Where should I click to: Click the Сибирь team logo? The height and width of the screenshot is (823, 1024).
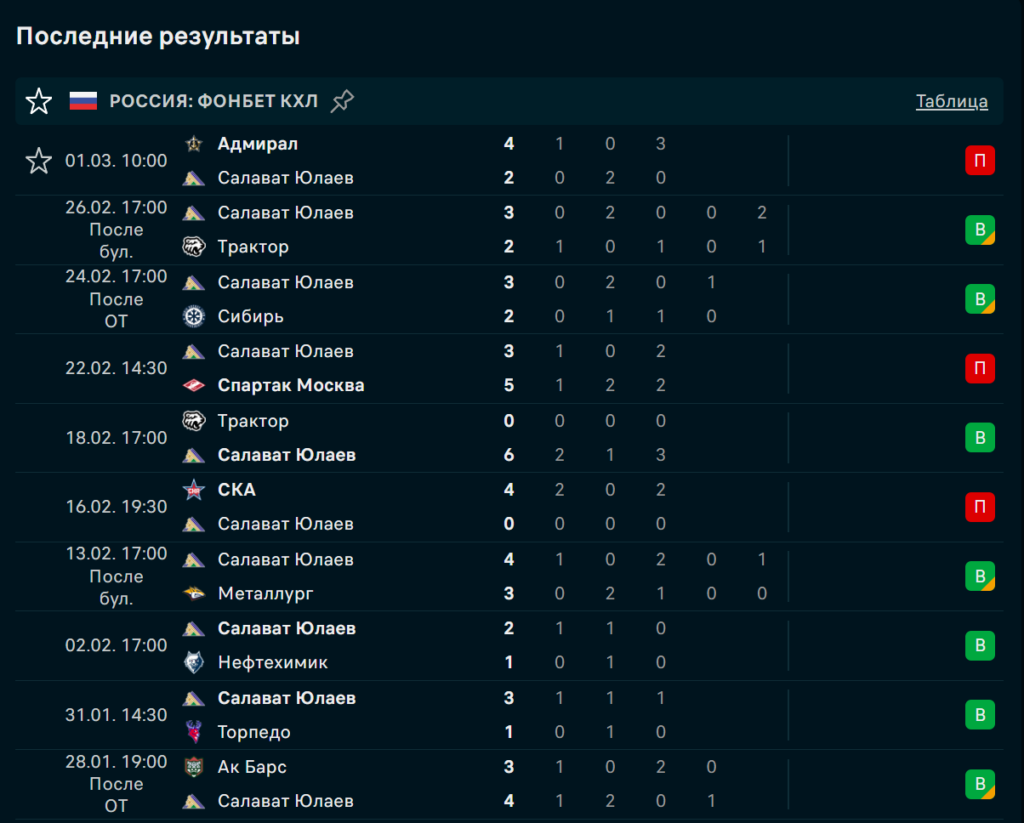[x=194, y=317]
